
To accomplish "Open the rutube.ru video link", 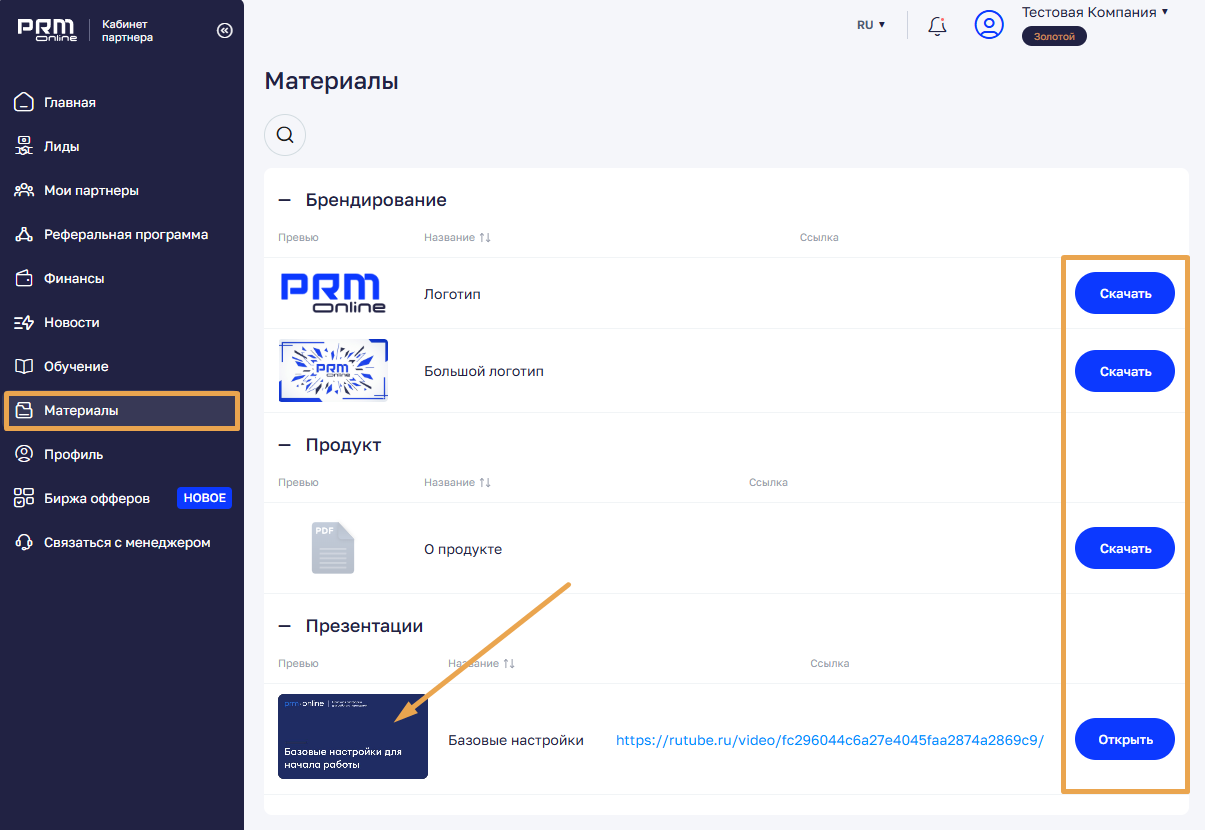I will [829, 740].
